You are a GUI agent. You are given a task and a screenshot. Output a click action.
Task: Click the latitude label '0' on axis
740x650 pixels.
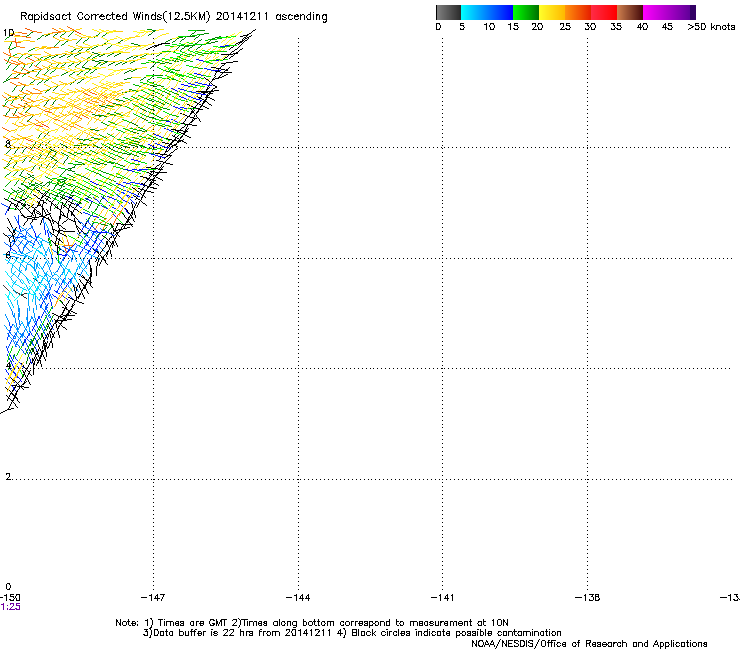(8, 587)
